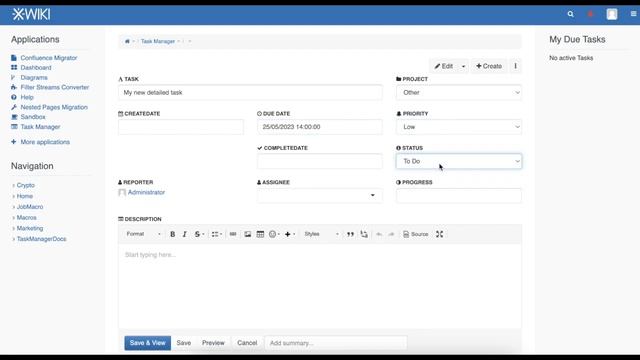Click the Create button
Image resolution: width=640 pixels, height=360 pixels.
coord(489,66)
